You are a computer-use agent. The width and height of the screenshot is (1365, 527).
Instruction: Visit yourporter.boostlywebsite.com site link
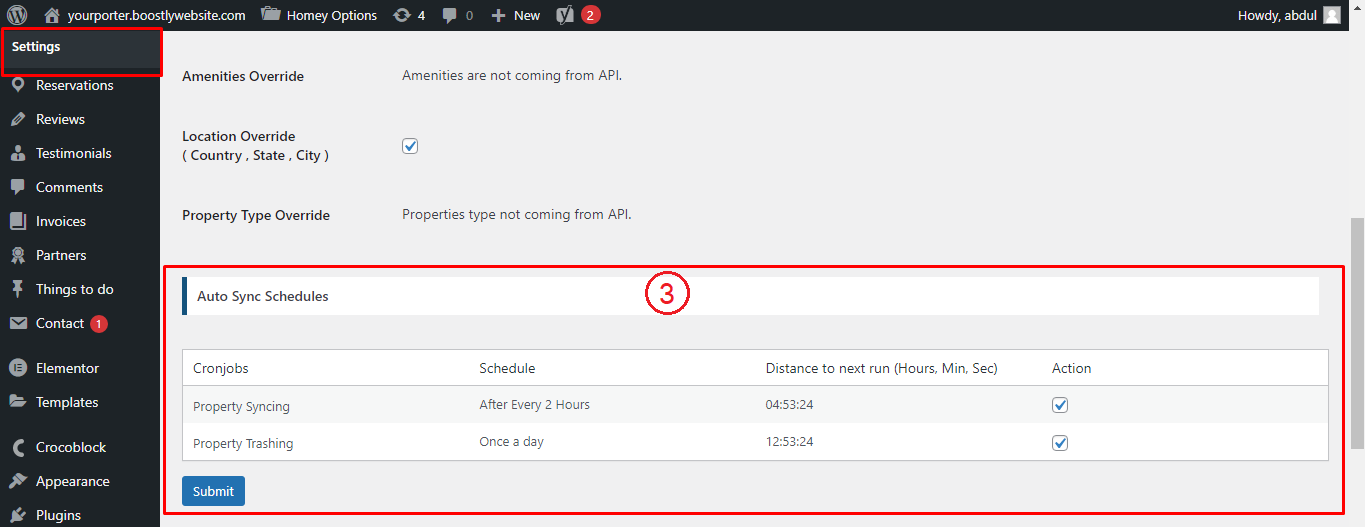(x=156, y=15)
